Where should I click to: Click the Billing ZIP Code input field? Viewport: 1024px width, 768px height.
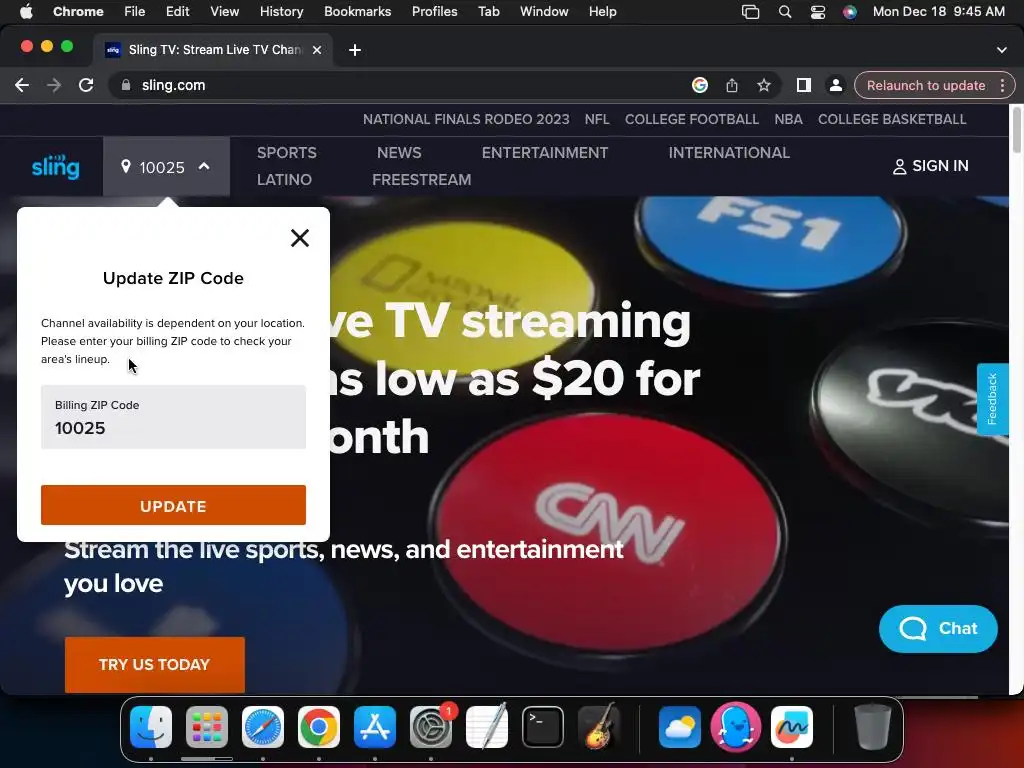[x=173, y=417]
